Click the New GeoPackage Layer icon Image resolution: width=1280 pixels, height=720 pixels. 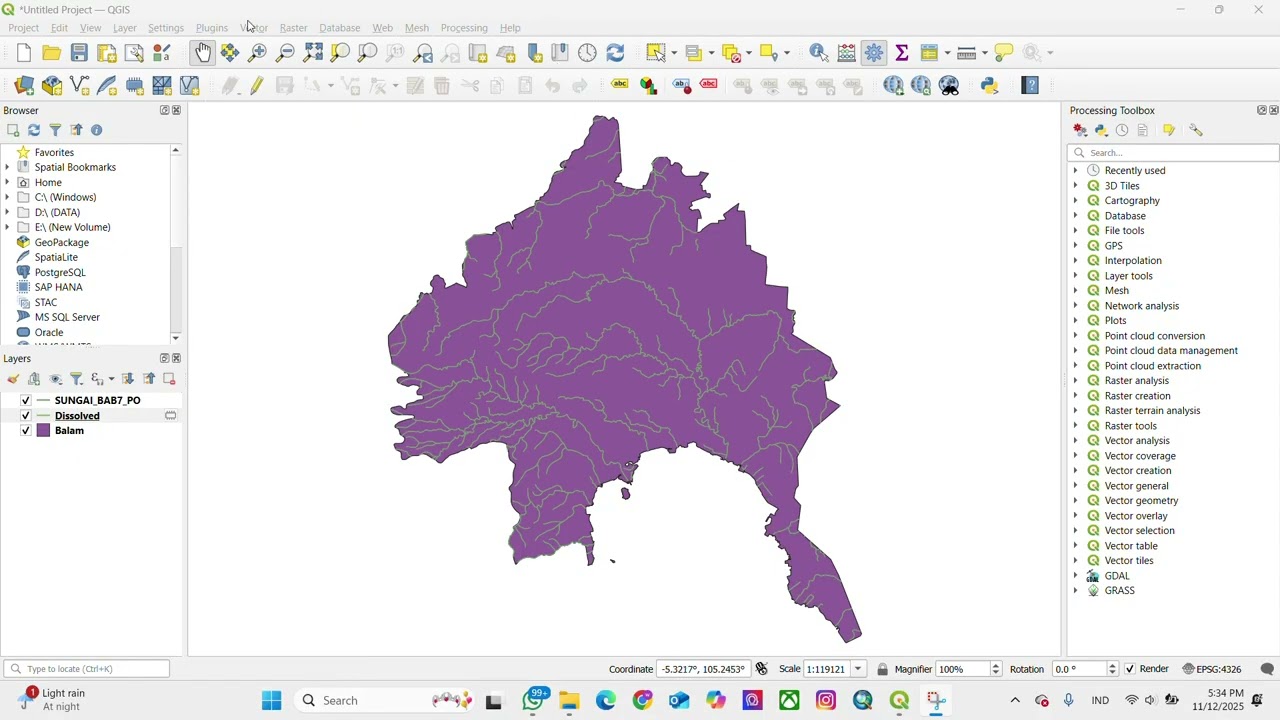[x=52, y=86]
